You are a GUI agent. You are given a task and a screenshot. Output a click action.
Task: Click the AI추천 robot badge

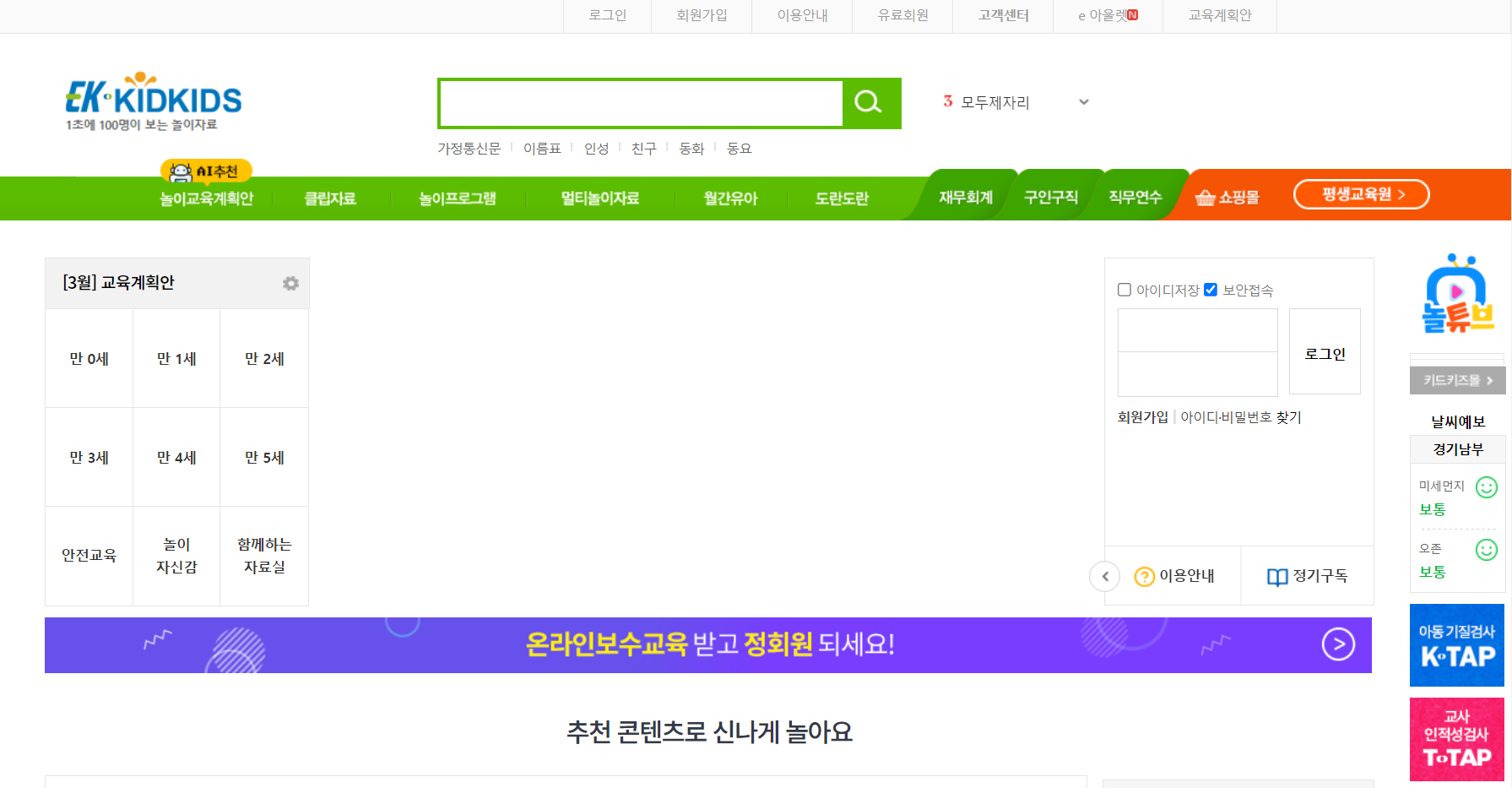pos(205,171)
